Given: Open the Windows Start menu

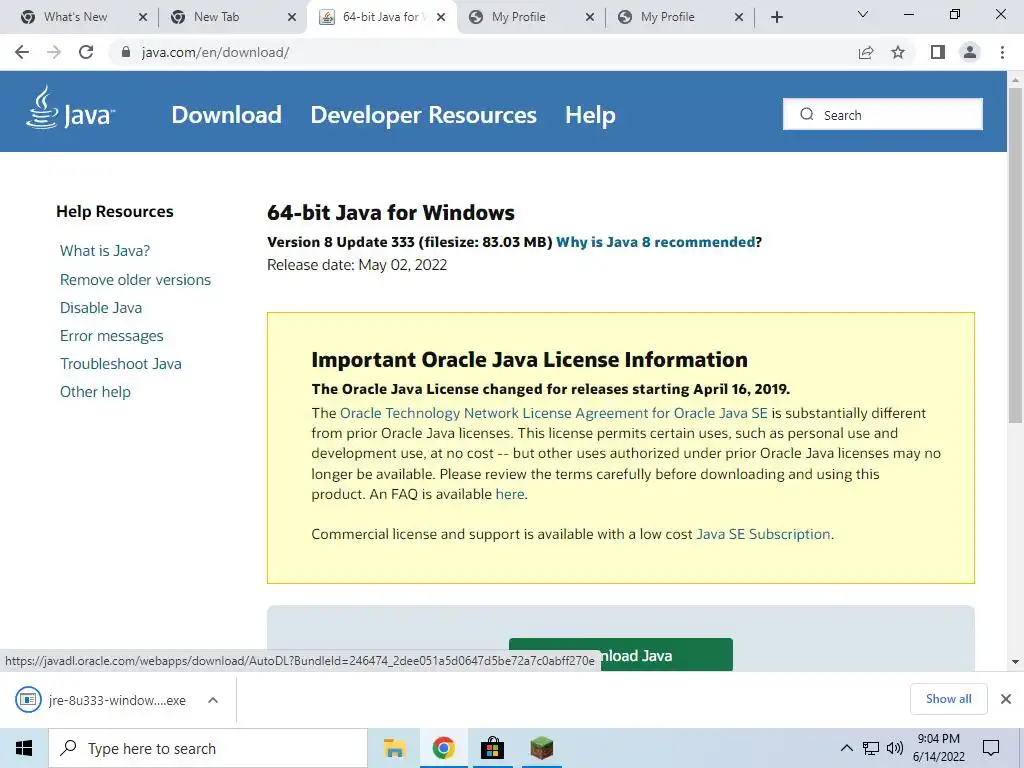Looking at the screenshot, I should pyautogui.click(x=24, y=748).
